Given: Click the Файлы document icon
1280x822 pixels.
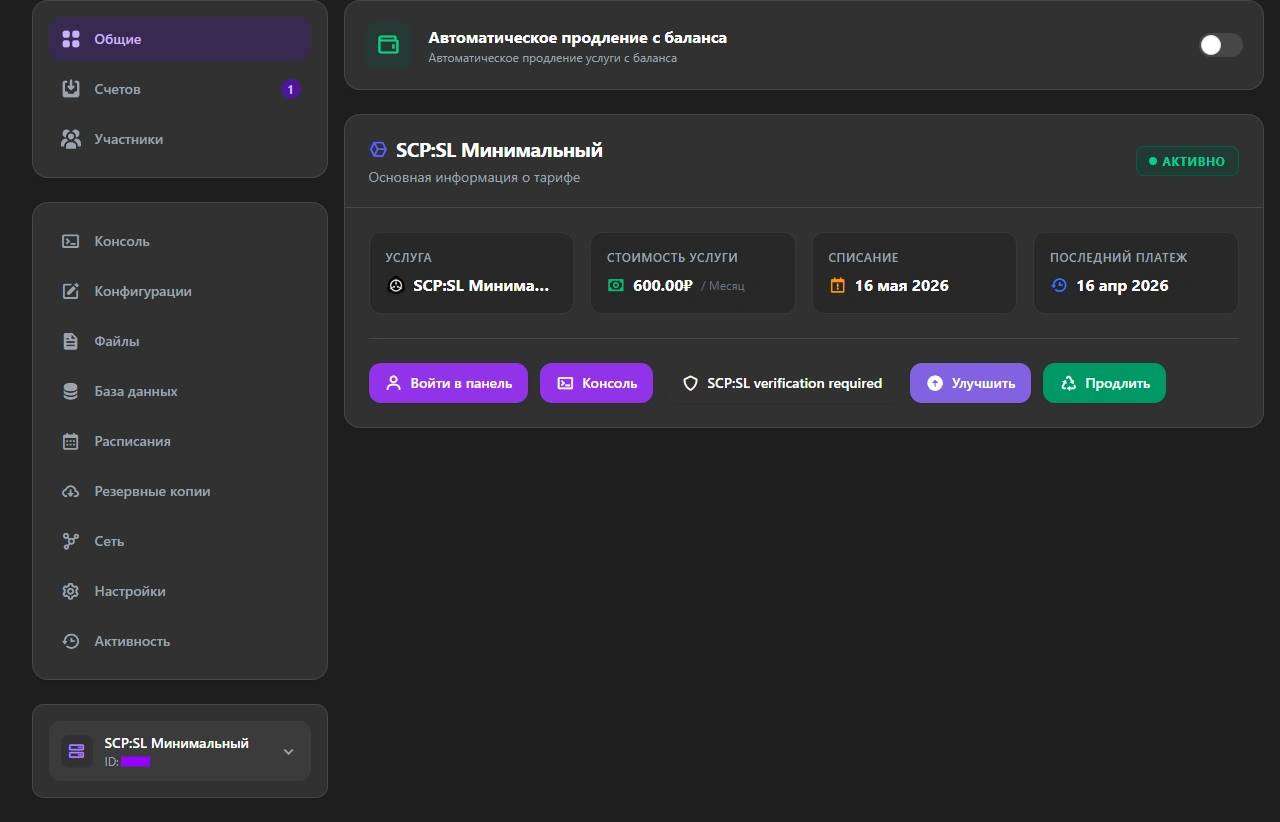Looking at the screenshot, I should [71, 341].
